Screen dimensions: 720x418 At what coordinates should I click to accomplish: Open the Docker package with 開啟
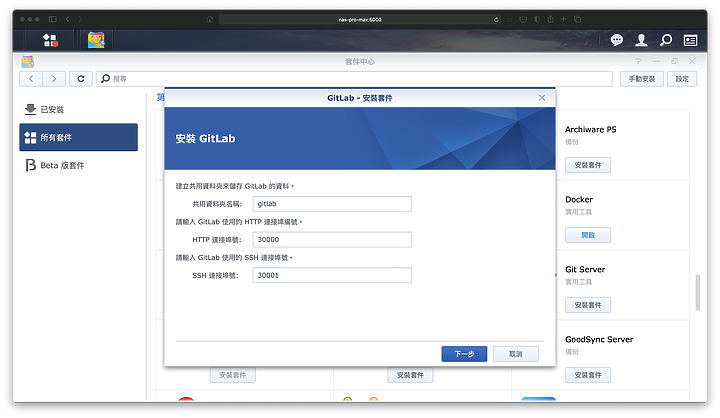588,235
